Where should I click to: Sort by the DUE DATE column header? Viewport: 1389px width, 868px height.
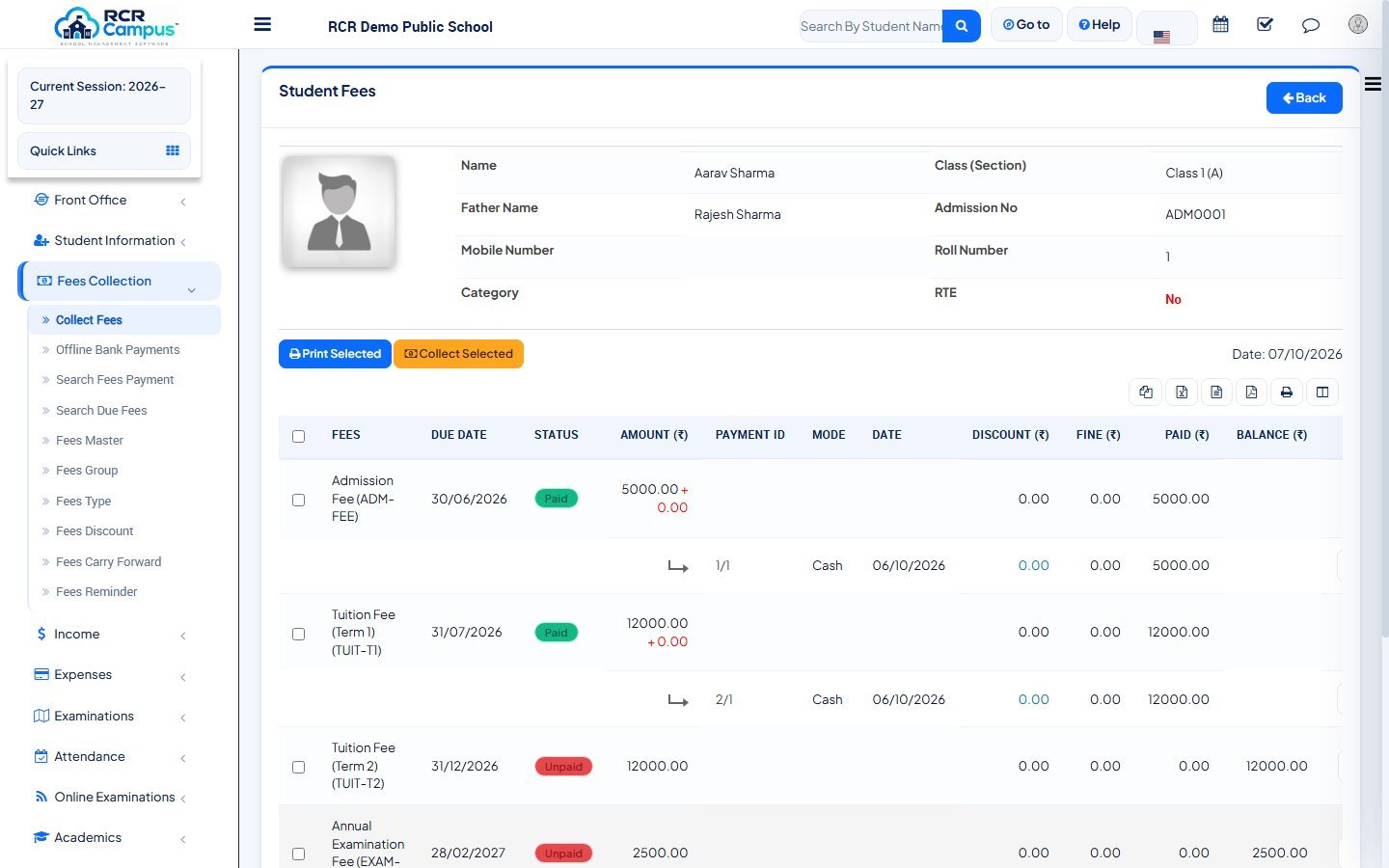459,435
